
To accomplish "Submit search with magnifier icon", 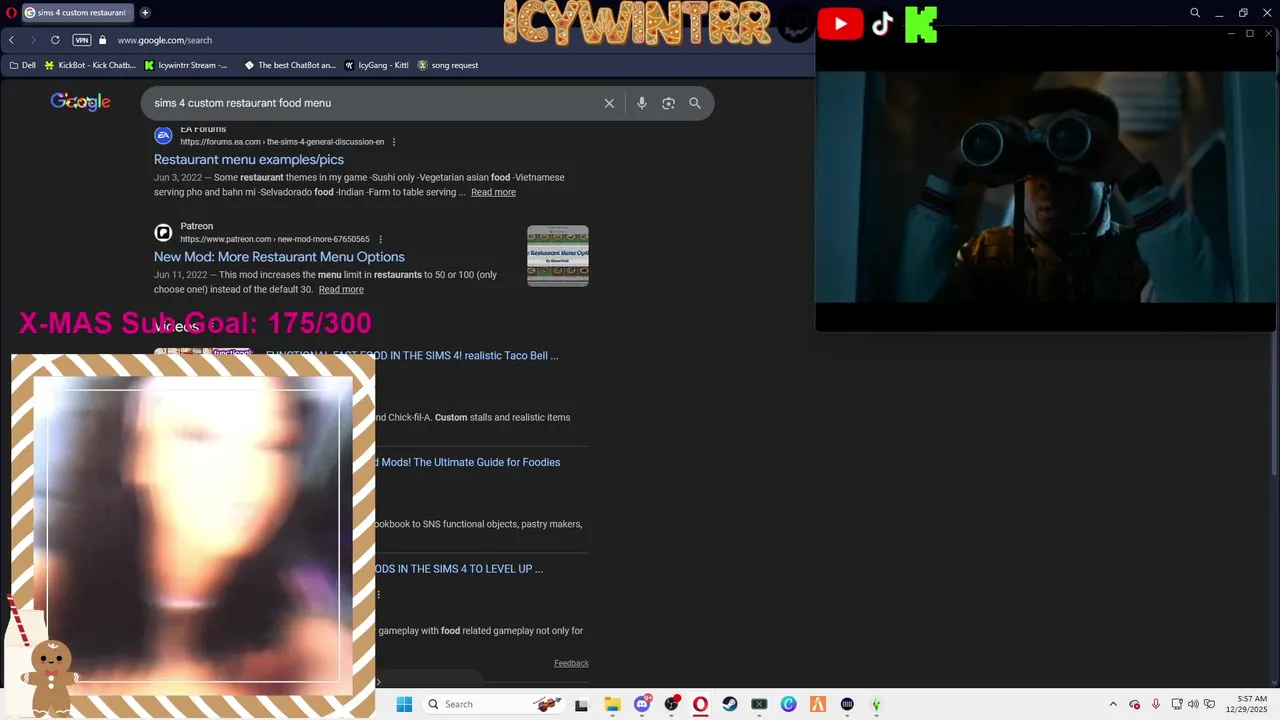I will click(x=695, y=103).
